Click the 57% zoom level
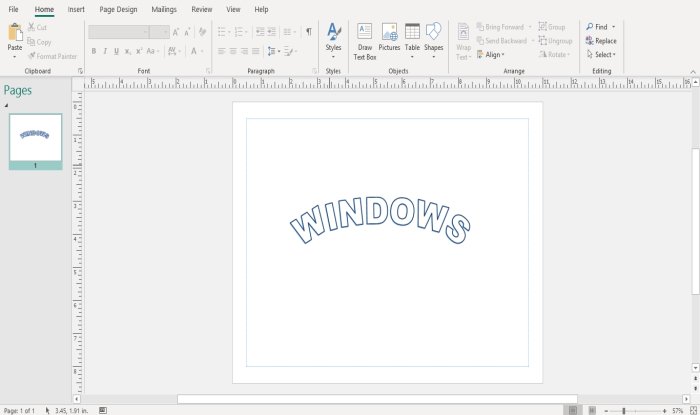The height and width of the screenshot is (415, 700). (677, 411)
